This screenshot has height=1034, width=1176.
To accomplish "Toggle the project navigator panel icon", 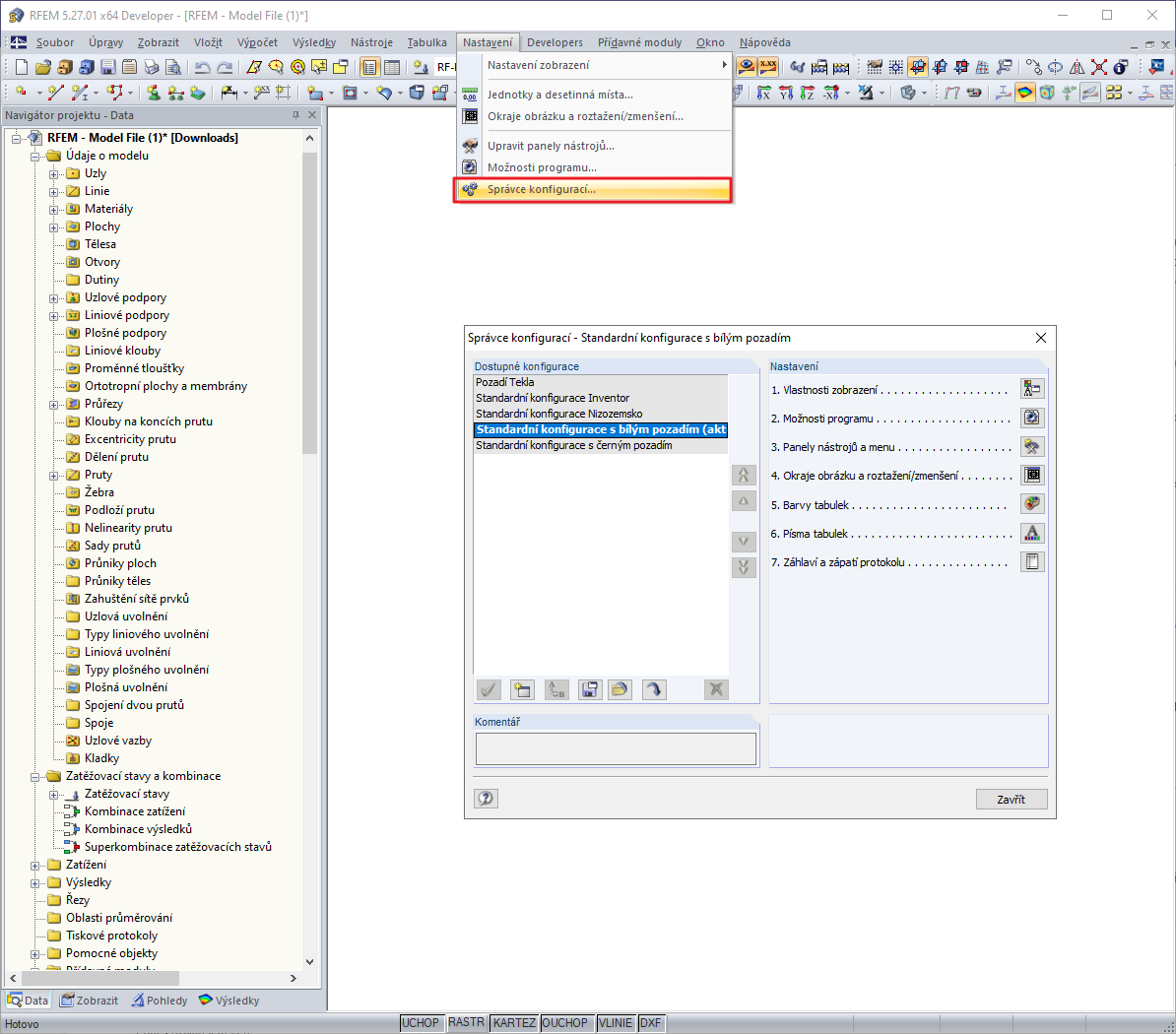I will pyautogui.click(x=369, y=68).
